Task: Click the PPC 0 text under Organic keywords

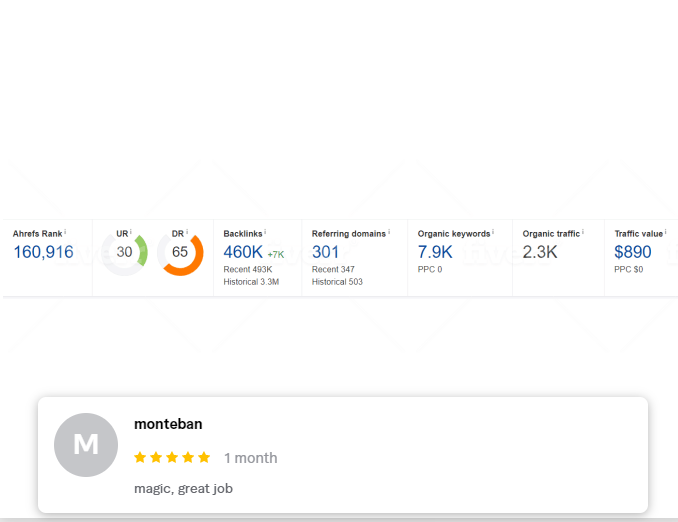Action: tap(430, 269)
